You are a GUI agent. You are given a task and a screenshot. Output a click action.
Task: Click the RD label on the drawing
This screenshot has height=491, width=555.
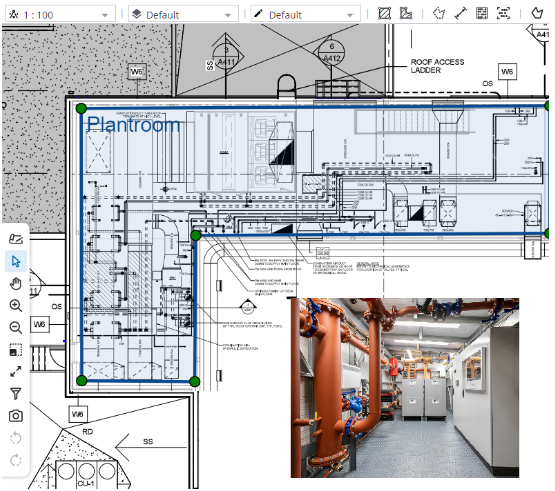[x=87, y=432]
